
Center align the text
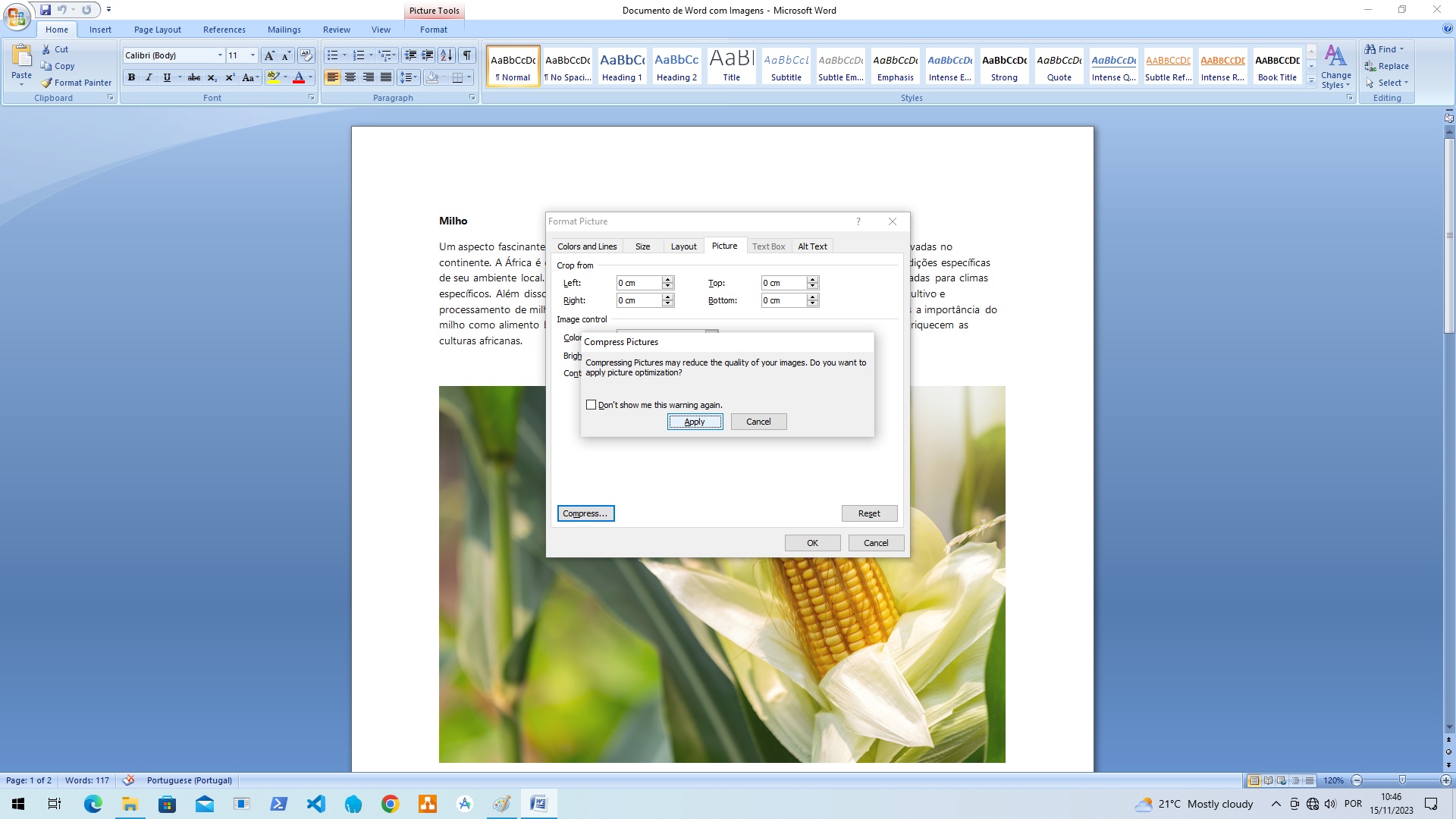350,77
